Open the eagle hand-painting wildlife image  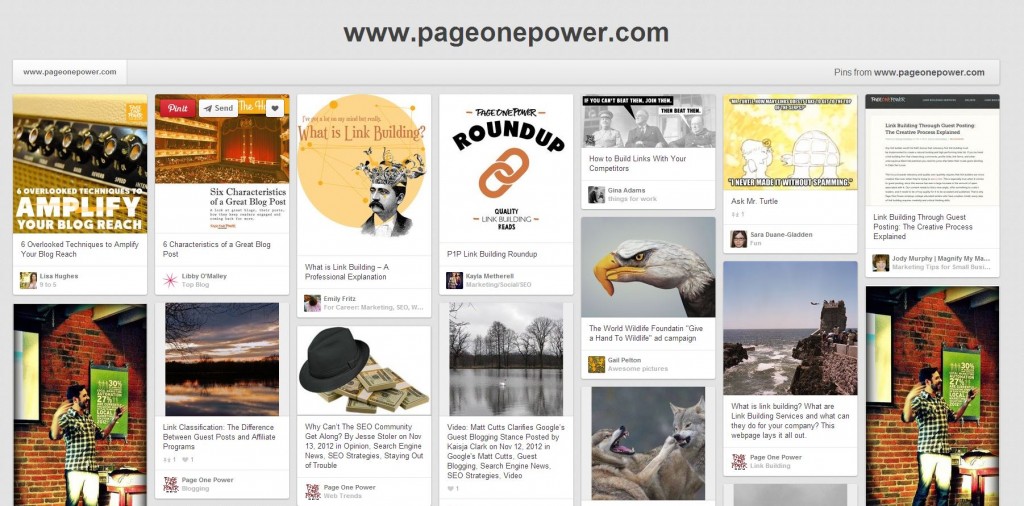coord(648,267)
